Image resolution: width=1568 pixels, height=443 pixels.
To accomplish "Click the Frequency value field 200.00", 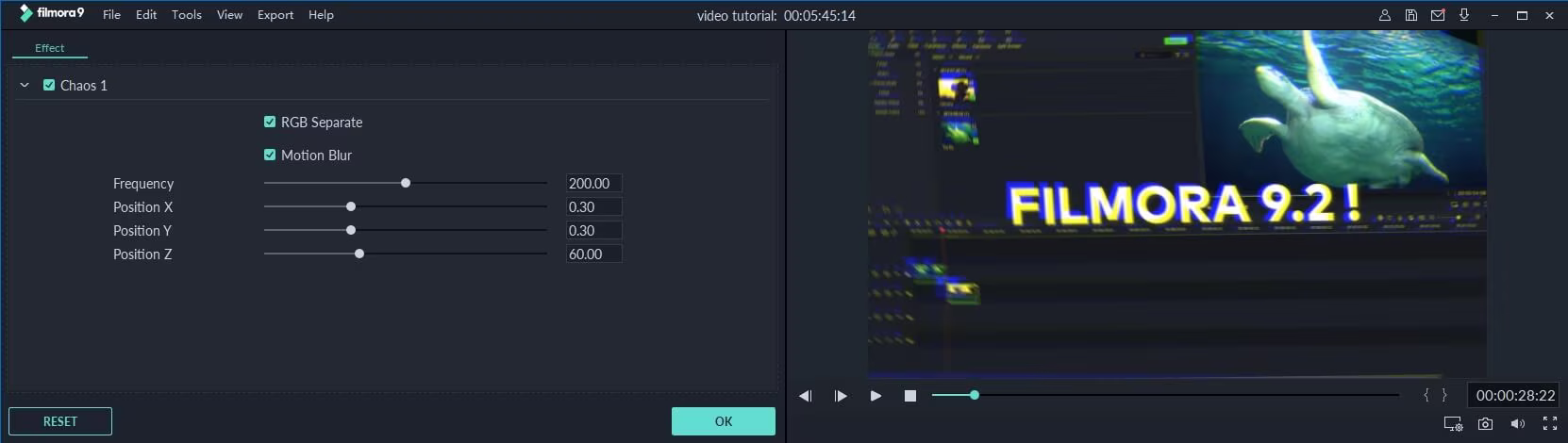I will tap(593, 184).
